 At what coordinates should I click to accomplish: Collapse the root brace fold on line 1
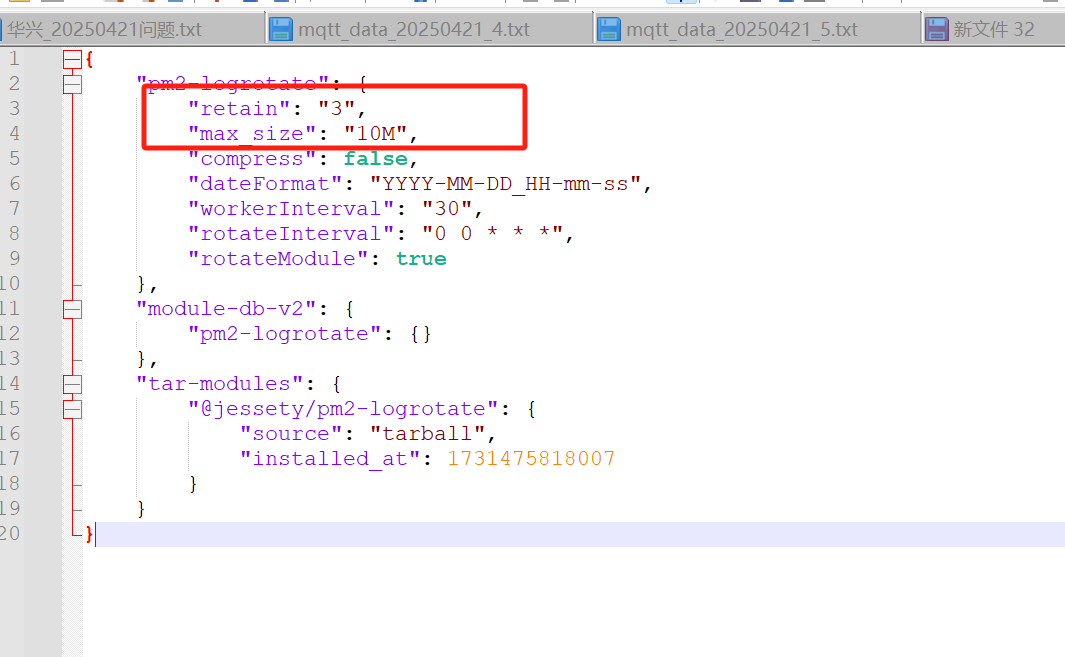72,60
